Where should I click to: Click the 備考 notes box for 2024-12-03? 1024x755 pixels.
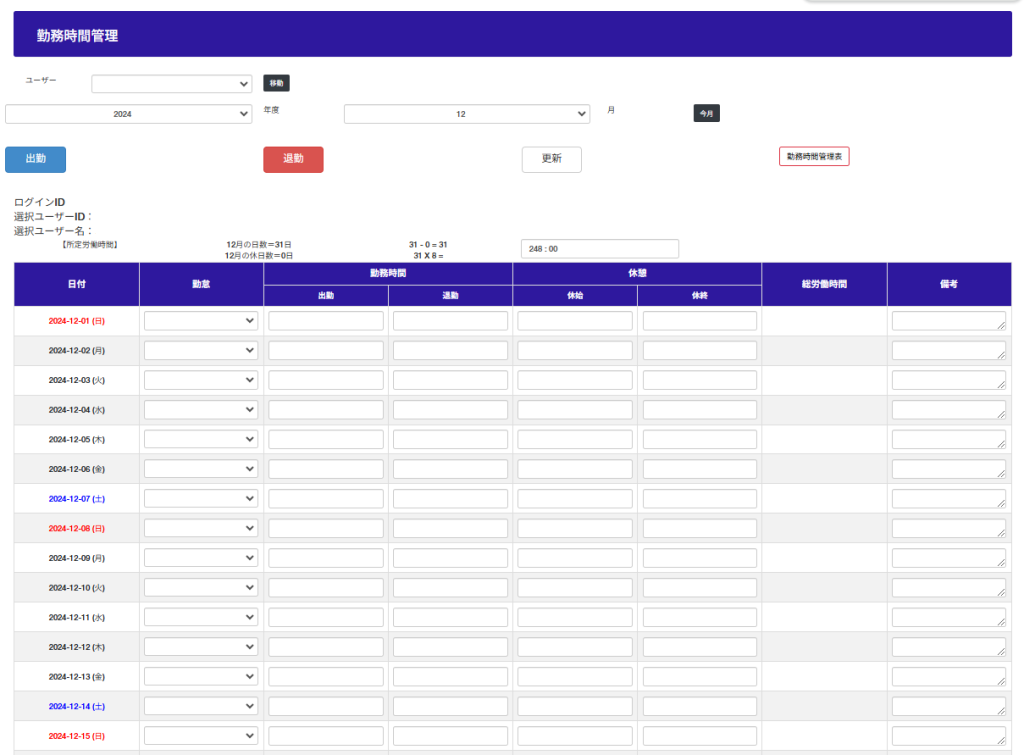point(947,380)
